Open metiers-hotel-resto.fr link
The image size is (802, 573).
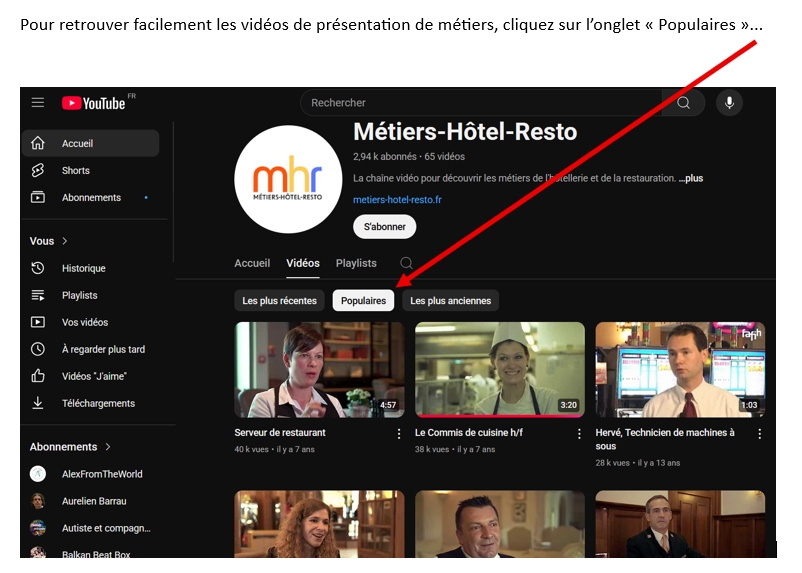(x=397, y=200)
